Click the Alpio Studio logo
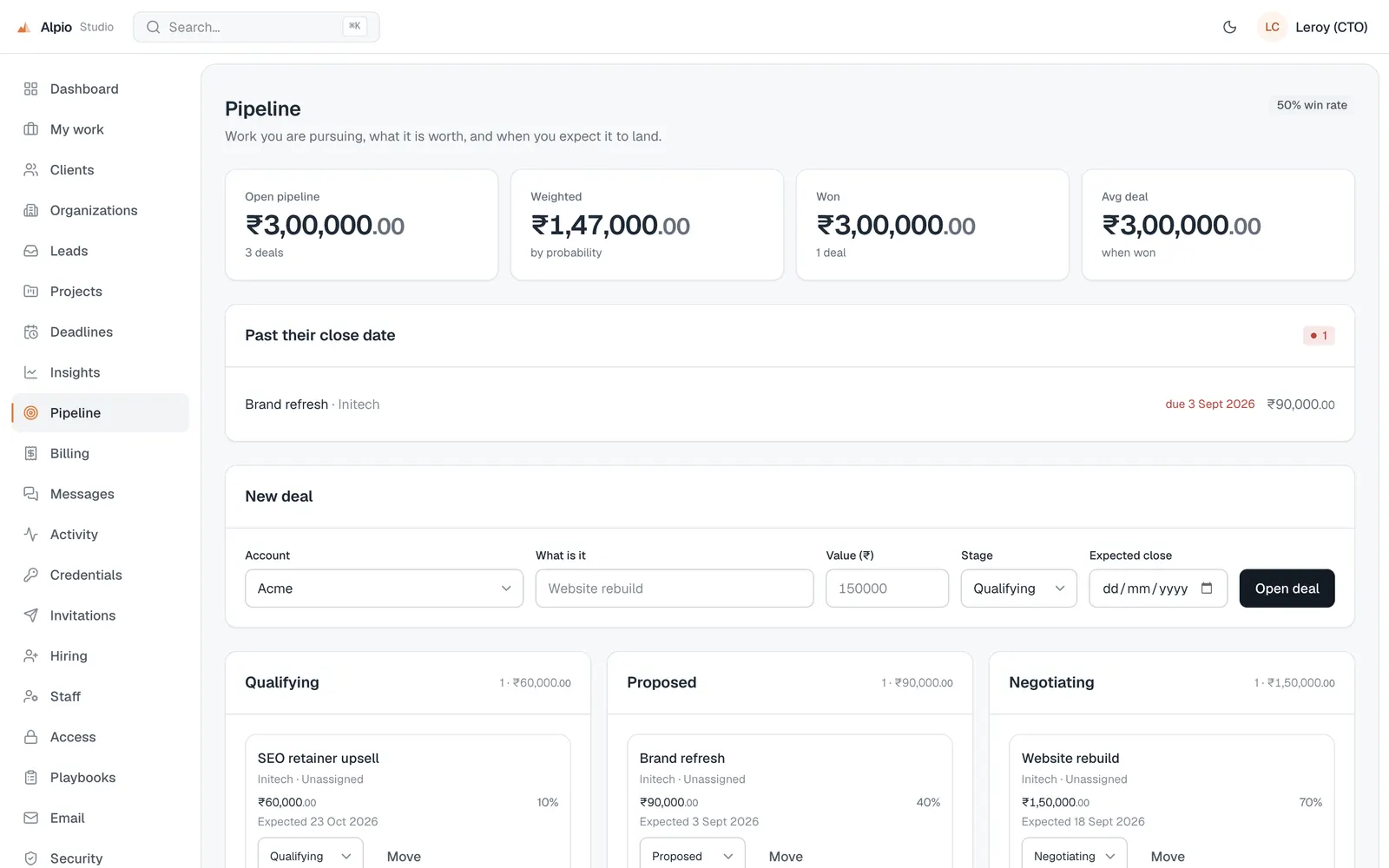1389x868 pixels. coord(65,27)
